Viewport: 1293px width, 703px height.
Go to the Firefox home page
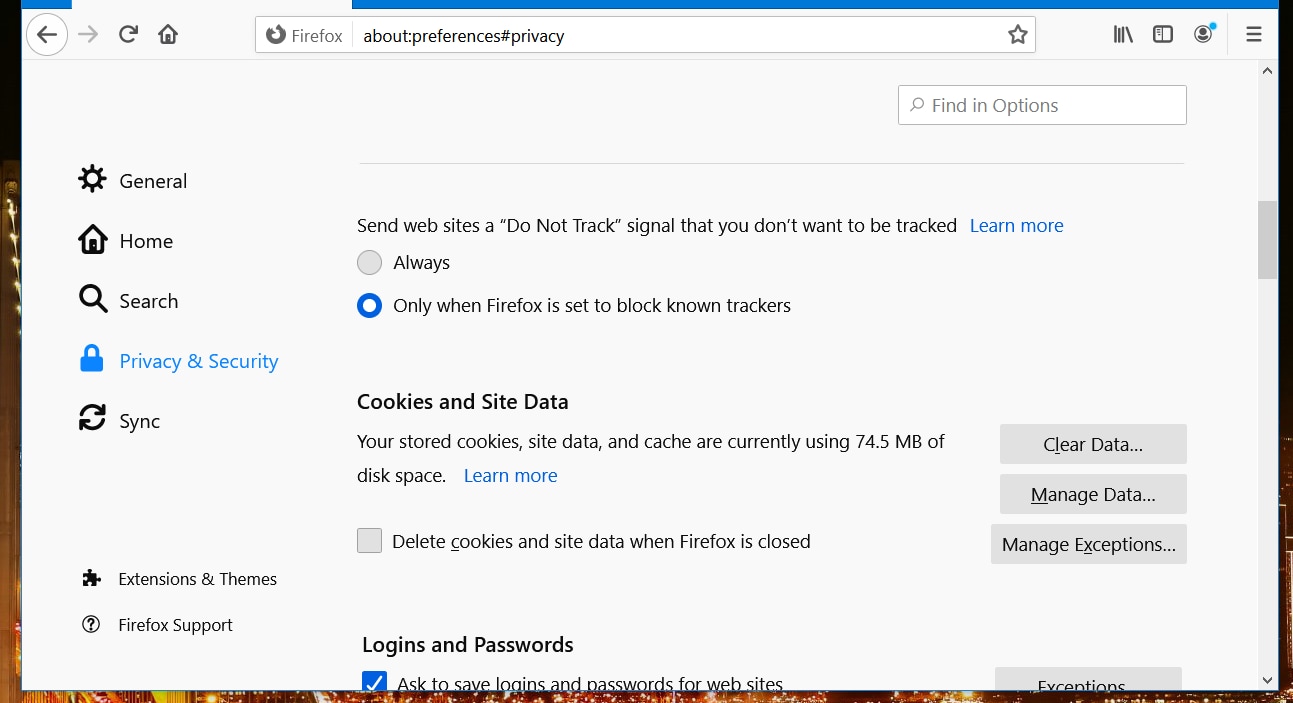point(168,35)
